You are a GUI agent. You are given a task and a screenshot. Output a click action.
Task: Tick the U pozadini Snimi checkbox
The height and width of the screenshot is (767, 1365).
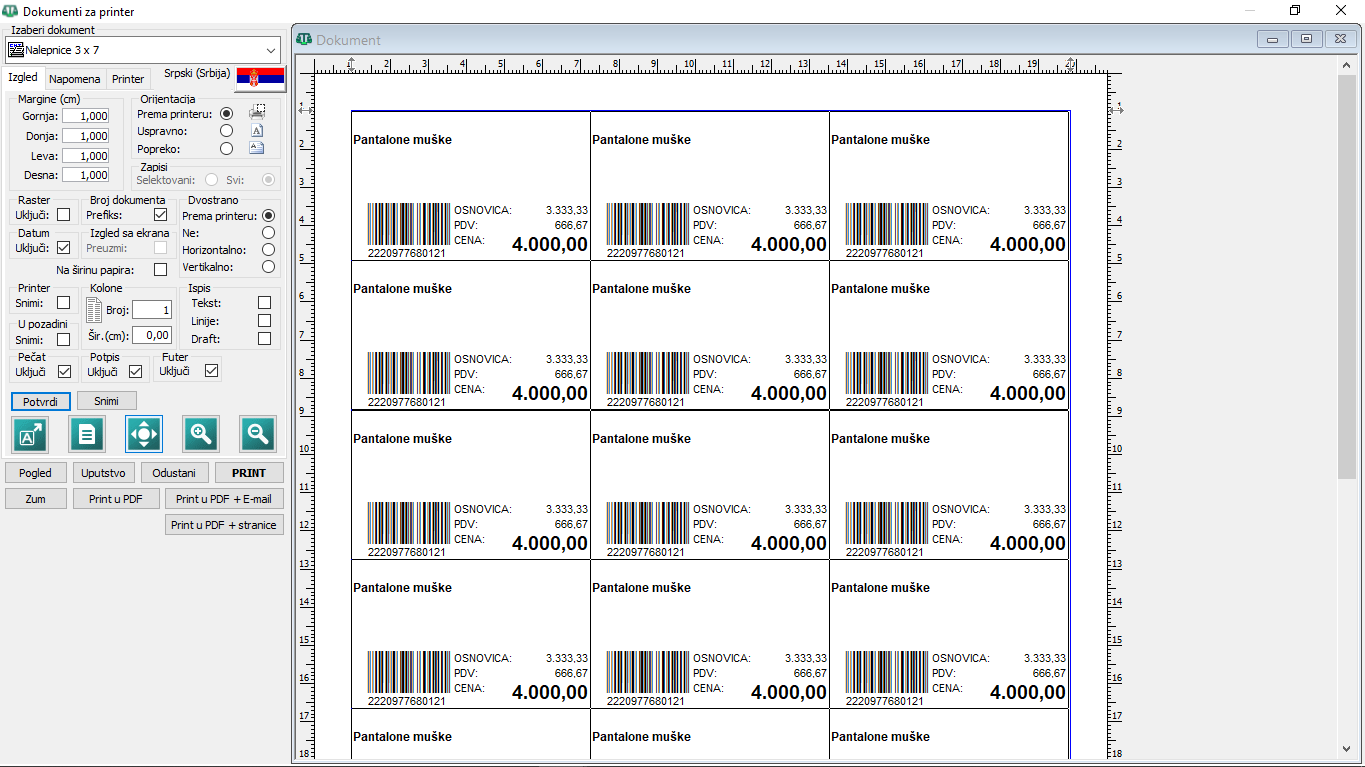coord(64,339)
